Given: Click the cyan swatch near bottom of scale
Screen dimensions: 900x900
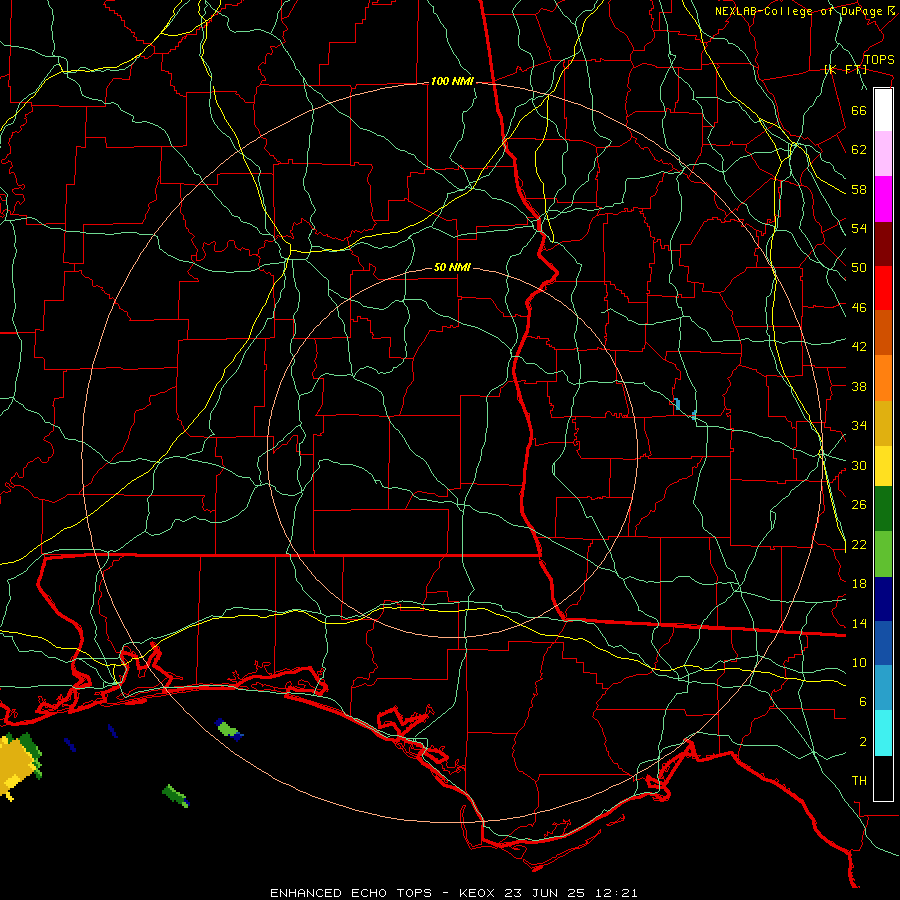Looking at the screenshot, I should click(883, 733).
